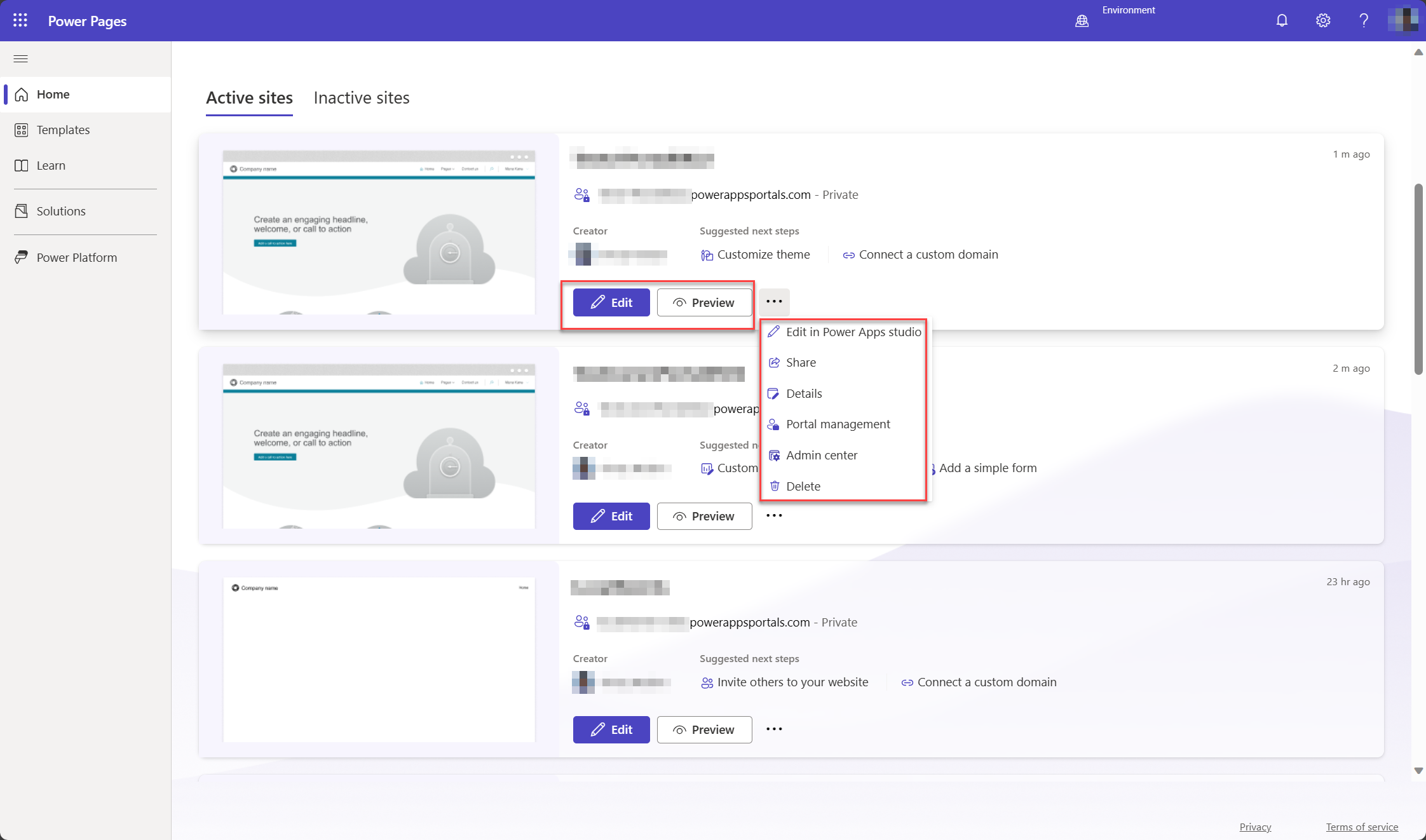The image size is (1426, 840).
Task: Click the settings gear icon
Action: click(1322, 20)
